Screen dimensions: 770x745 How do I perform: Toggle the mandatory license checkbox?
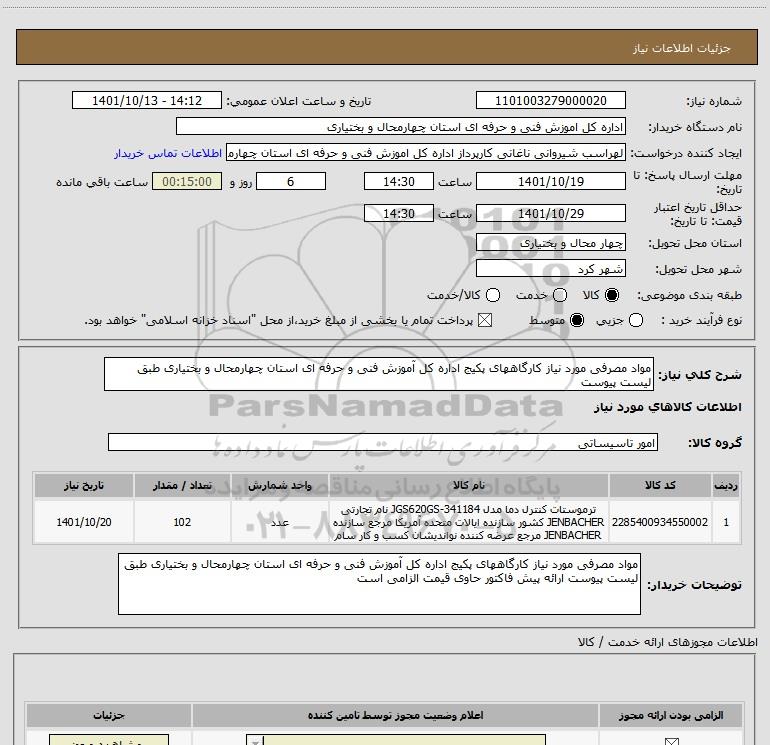click(671, 741)
